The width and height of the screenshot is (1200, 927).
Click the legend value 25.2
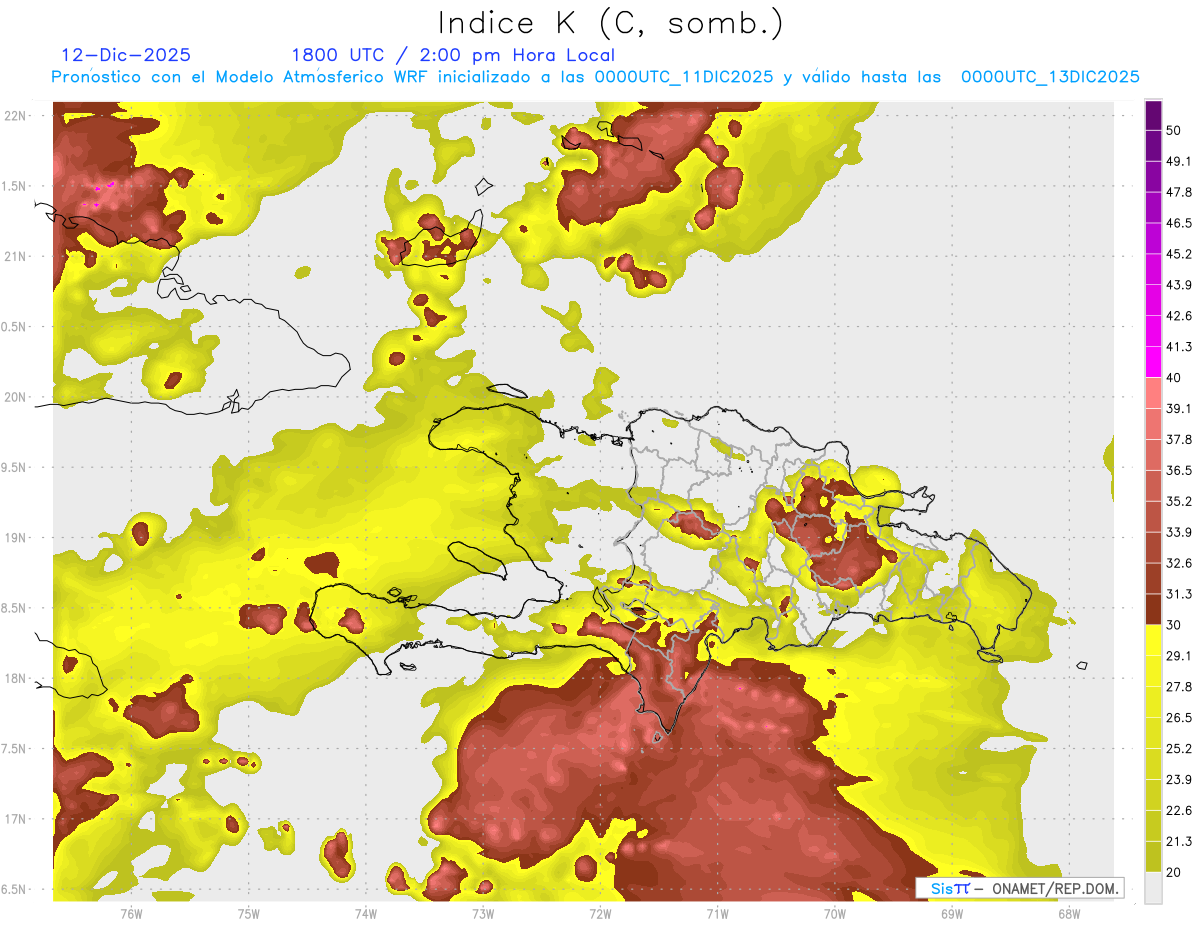click(x=1179, y=748)
